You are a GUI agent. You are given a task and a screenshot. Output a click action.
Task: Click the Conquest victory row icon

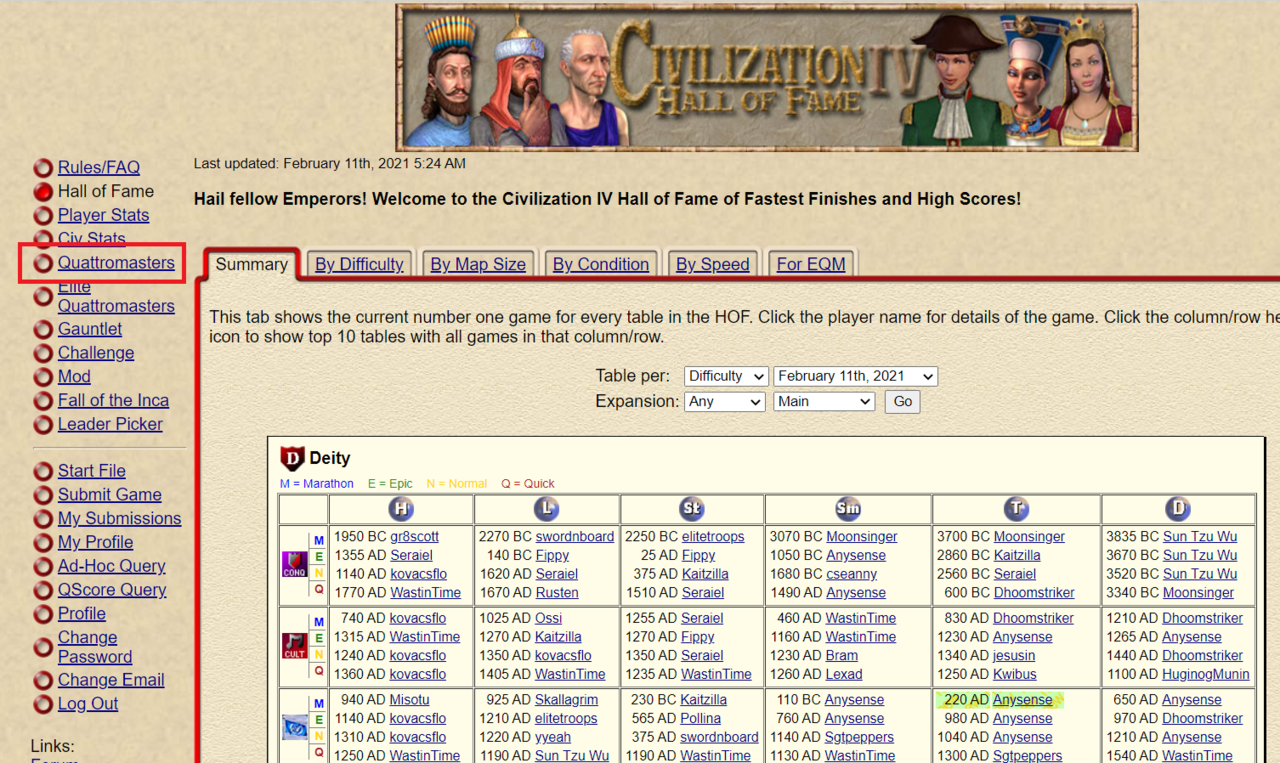click(x=294, y=564)
